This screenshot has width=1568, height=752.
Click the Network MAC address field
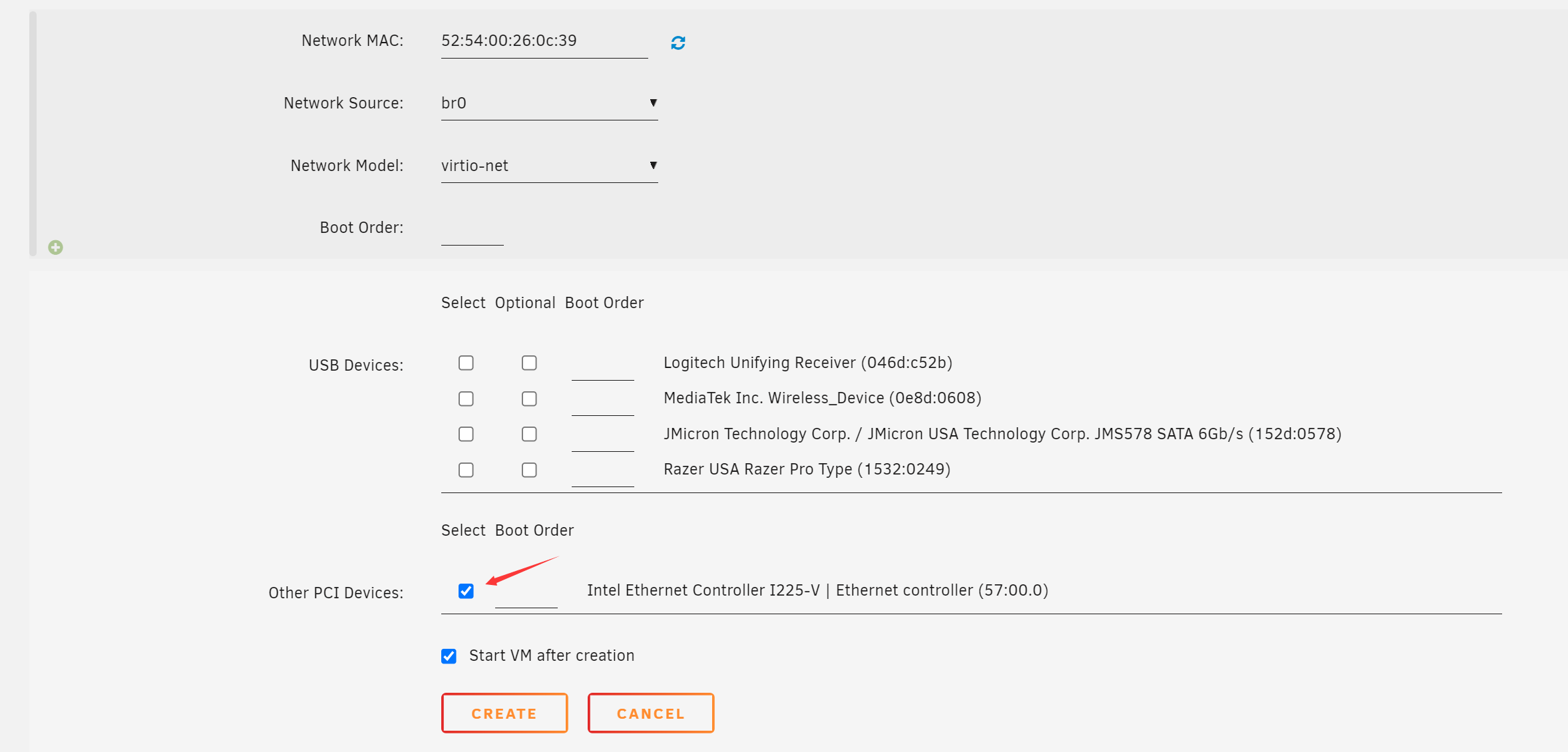(543, 41)
